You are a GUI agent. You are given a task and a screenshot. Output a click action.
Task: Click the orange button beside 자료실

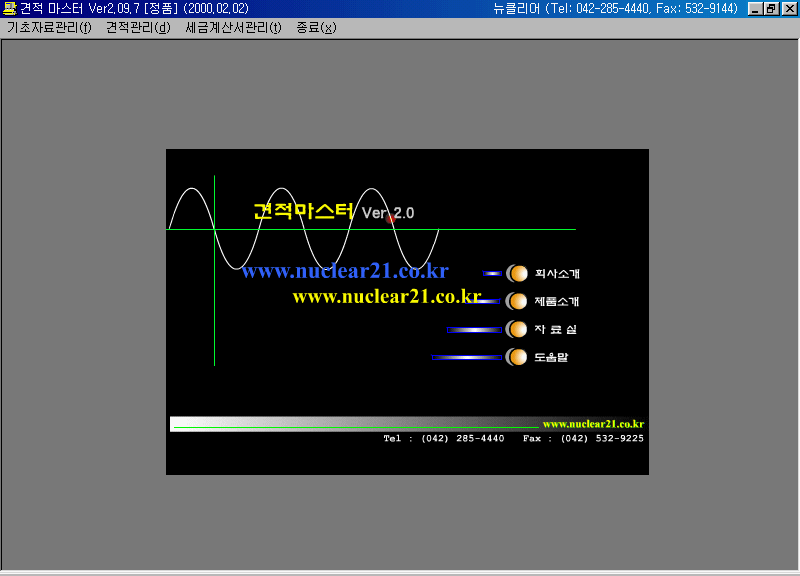(x=517, y=329)
